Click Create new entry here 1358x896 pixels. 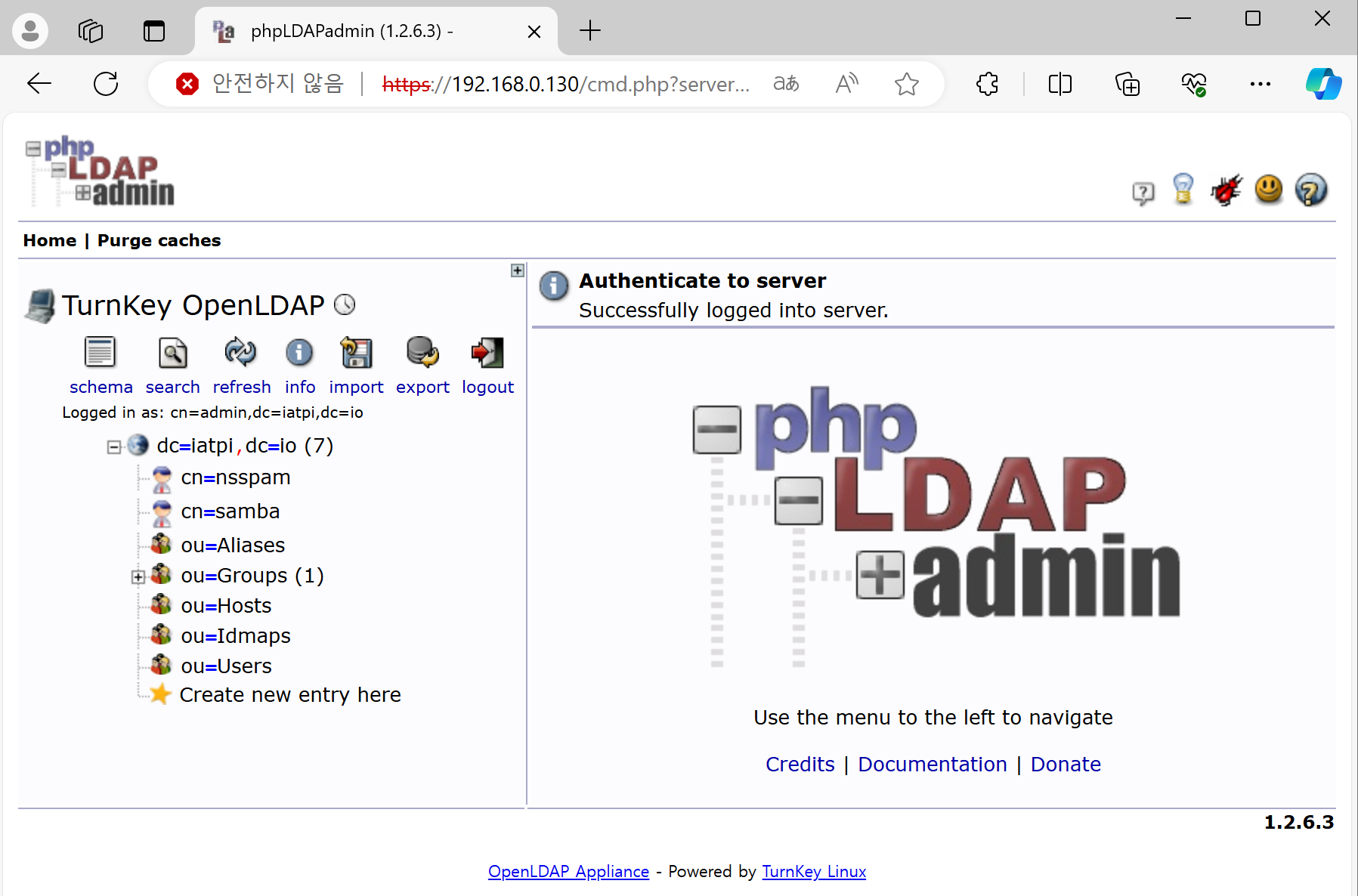click(290, 694)
